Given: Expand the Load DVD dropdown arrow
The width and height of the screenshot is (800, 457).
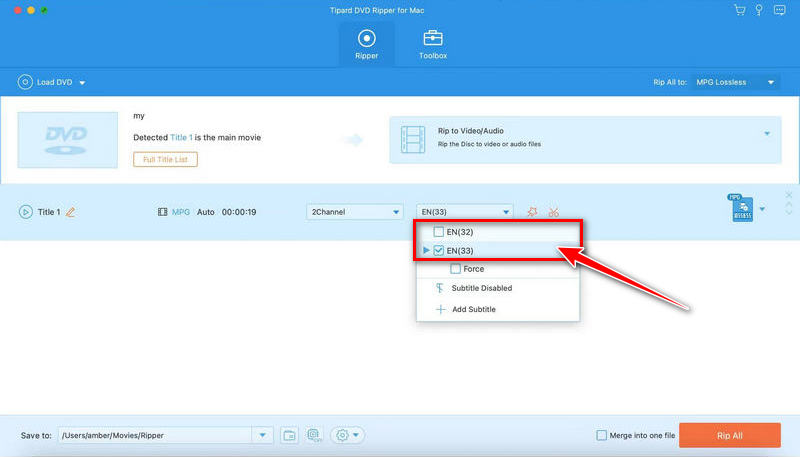Looking at the screenshot, I should click(x=82, y=83).
